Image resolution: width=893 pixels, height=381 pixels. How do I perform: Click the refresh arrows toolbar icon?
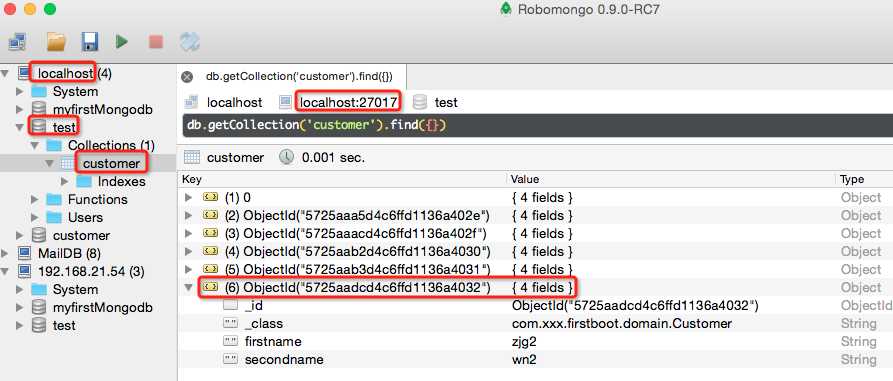[189, 42]
